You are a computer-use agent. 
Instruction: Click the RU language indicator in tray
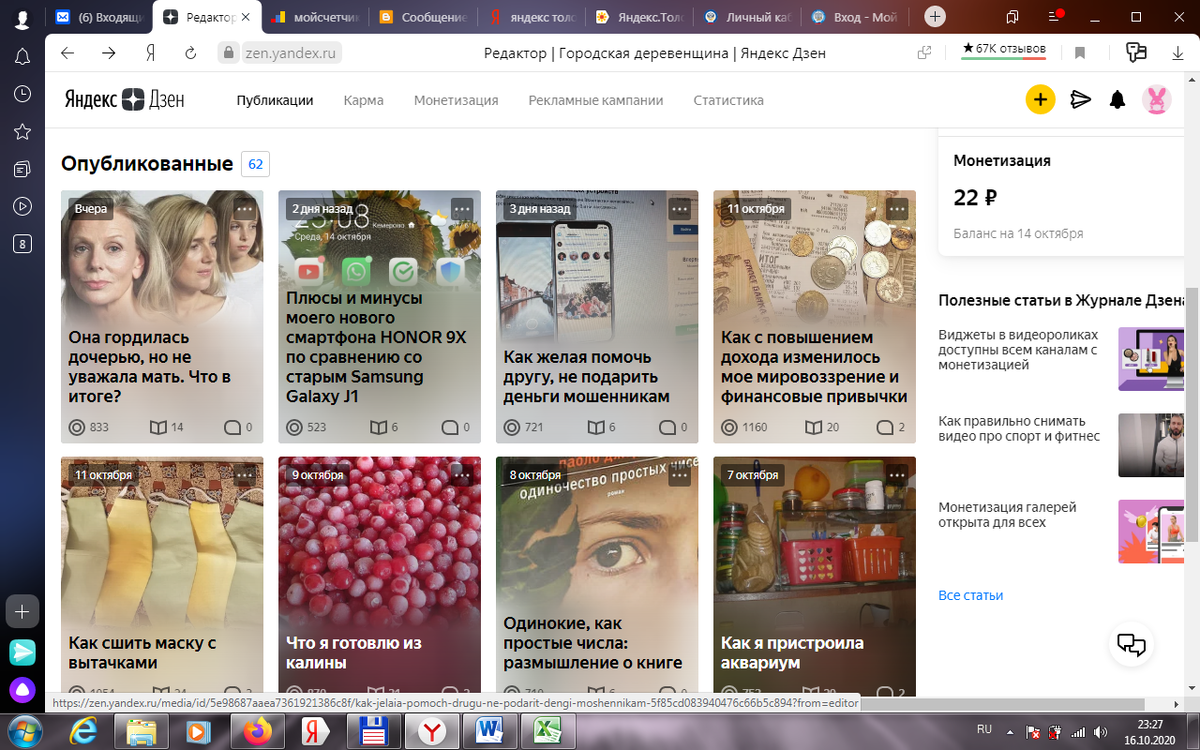click(x=984, y=729)
